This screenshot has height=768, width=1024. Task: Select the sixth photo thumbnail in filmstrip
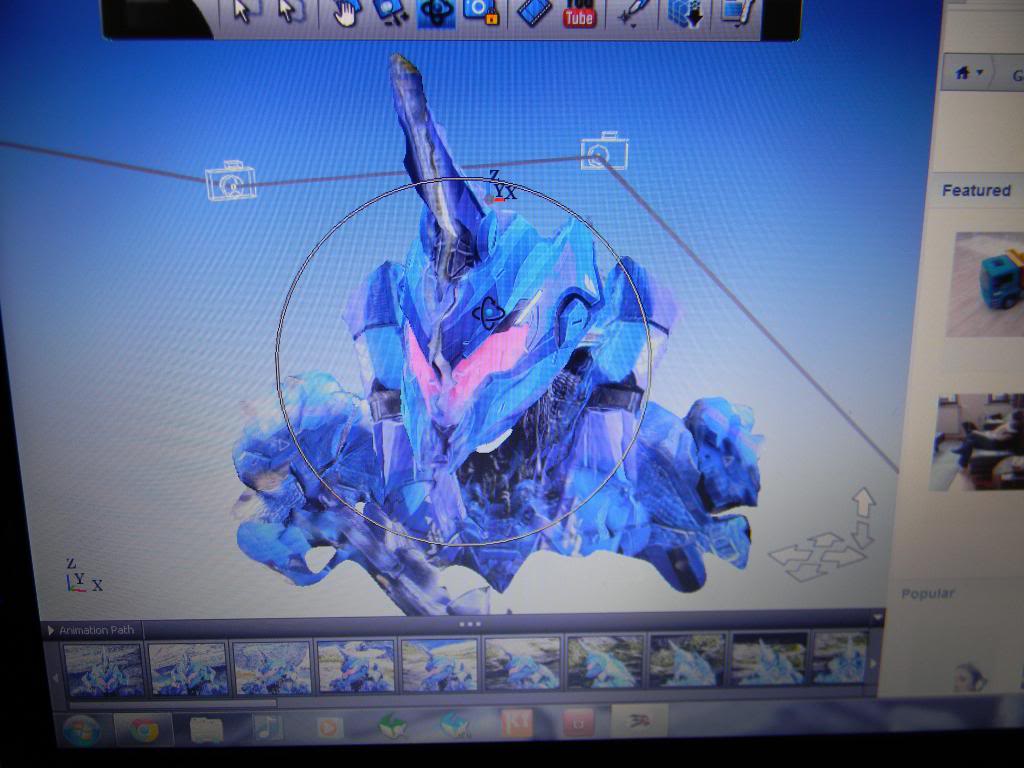(522, 663)
